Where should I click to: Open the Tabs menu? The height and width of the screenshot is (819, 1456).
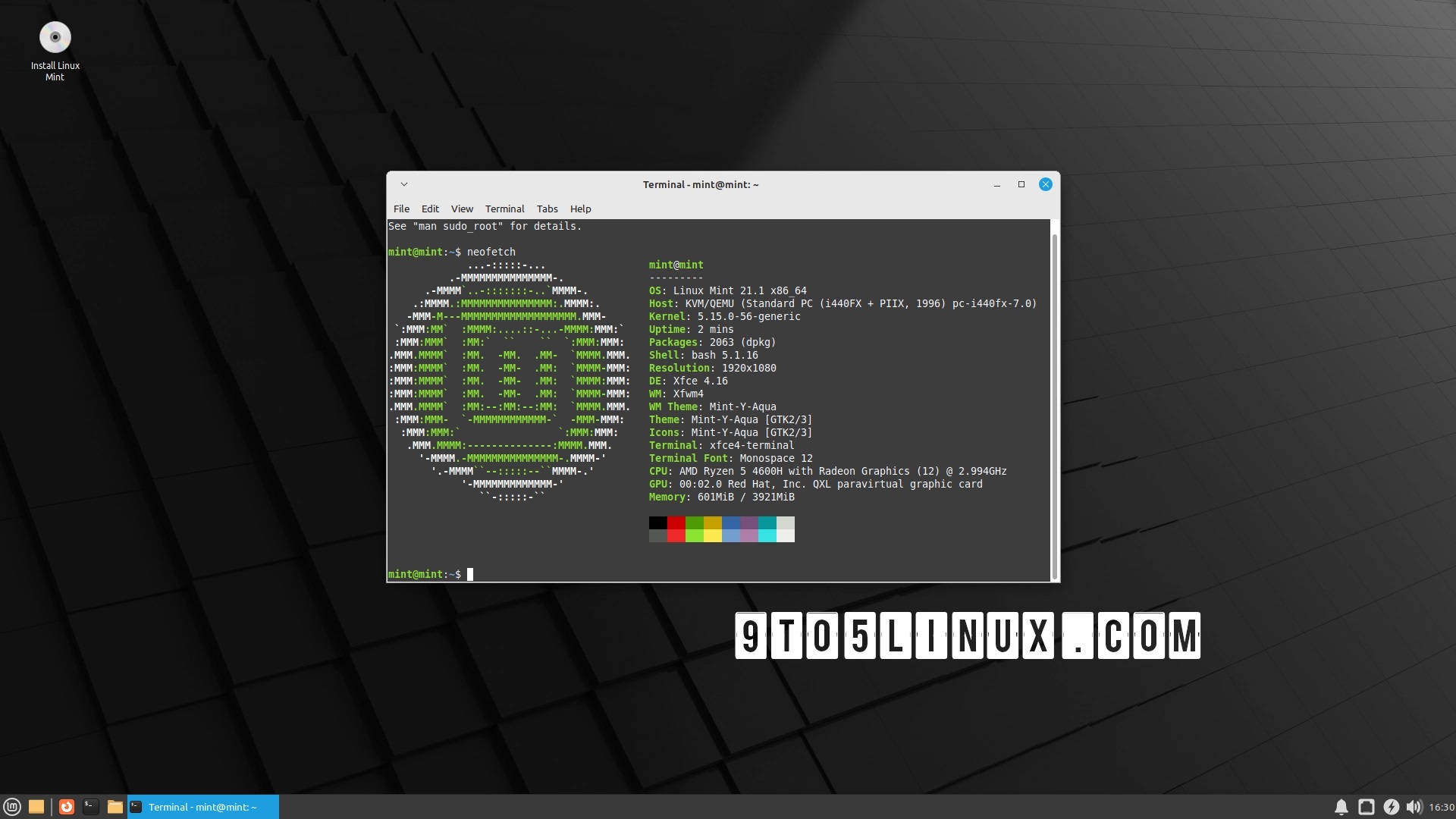(547, 209)
